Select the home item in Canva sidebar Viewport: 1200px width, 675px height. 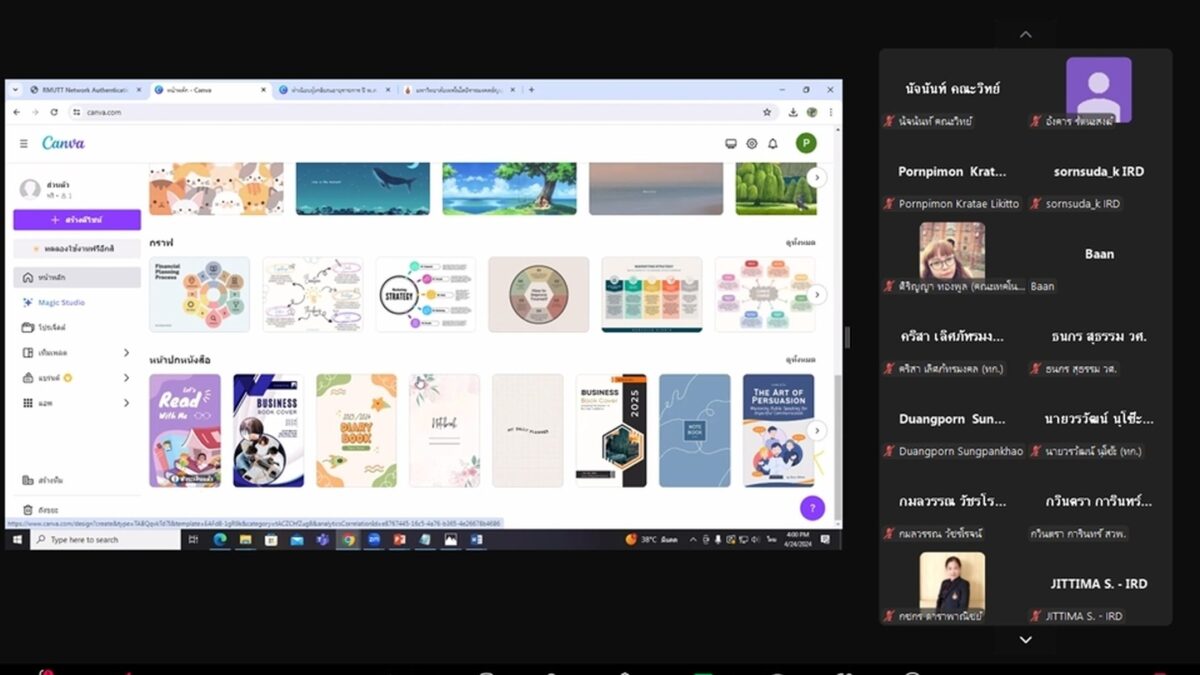click(x=76, y=277)
